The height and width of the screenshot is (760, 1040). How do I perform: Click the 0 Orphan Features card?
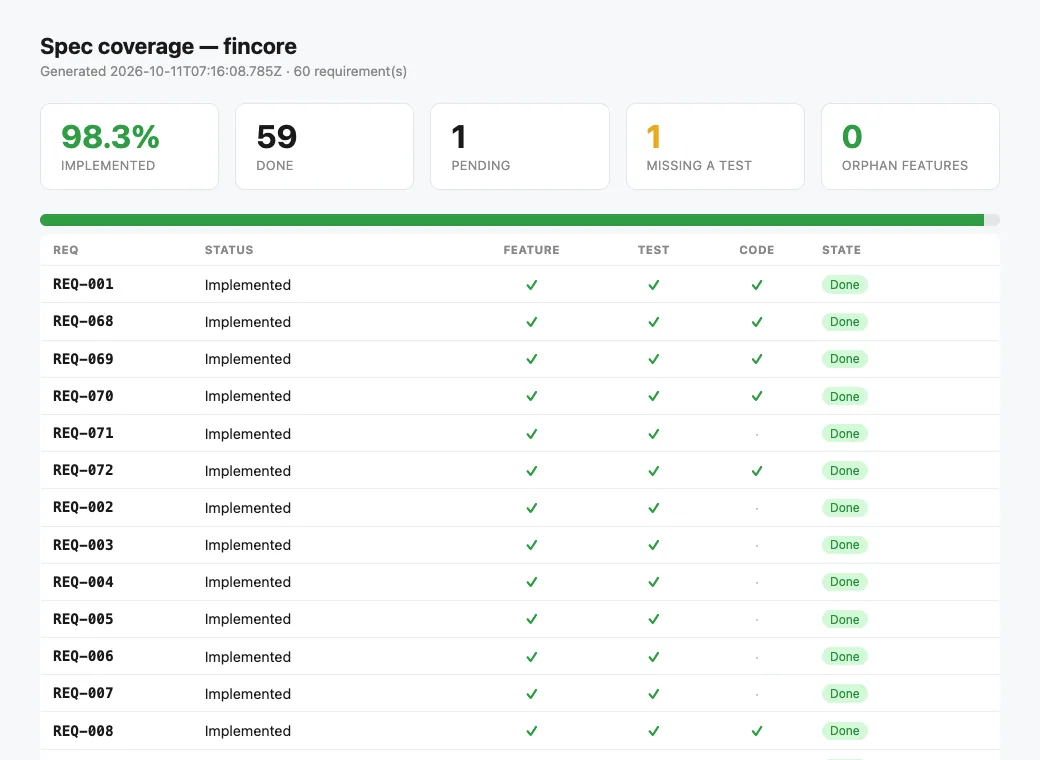(x=910, y=147)
